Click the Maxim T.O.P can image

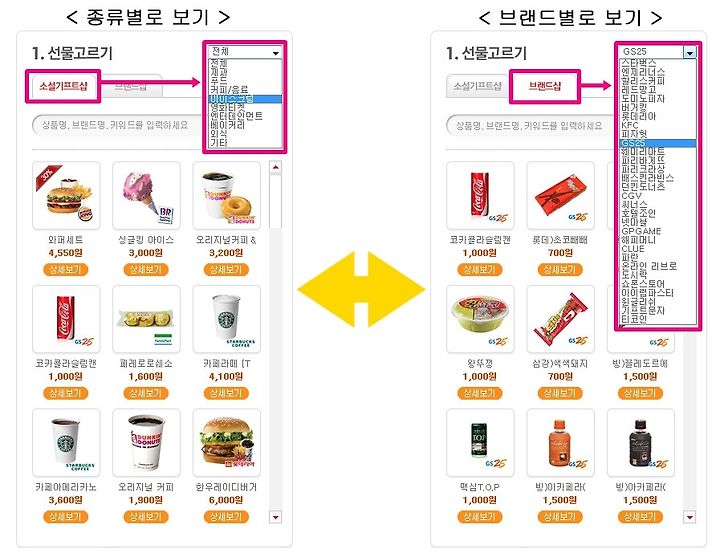[x=480, y=443]
